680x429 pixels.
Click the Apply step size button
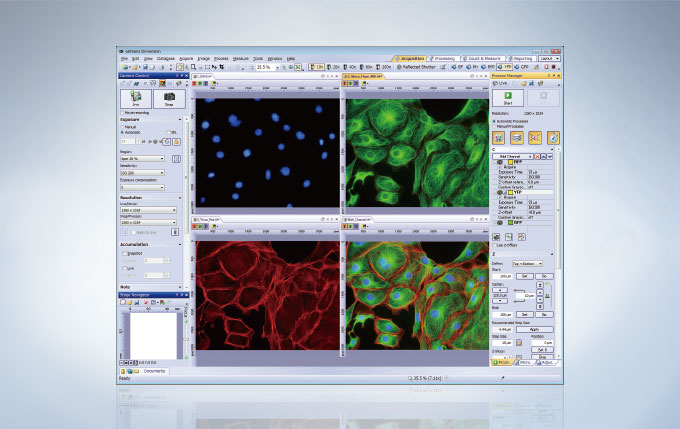[x=535, y=328]
